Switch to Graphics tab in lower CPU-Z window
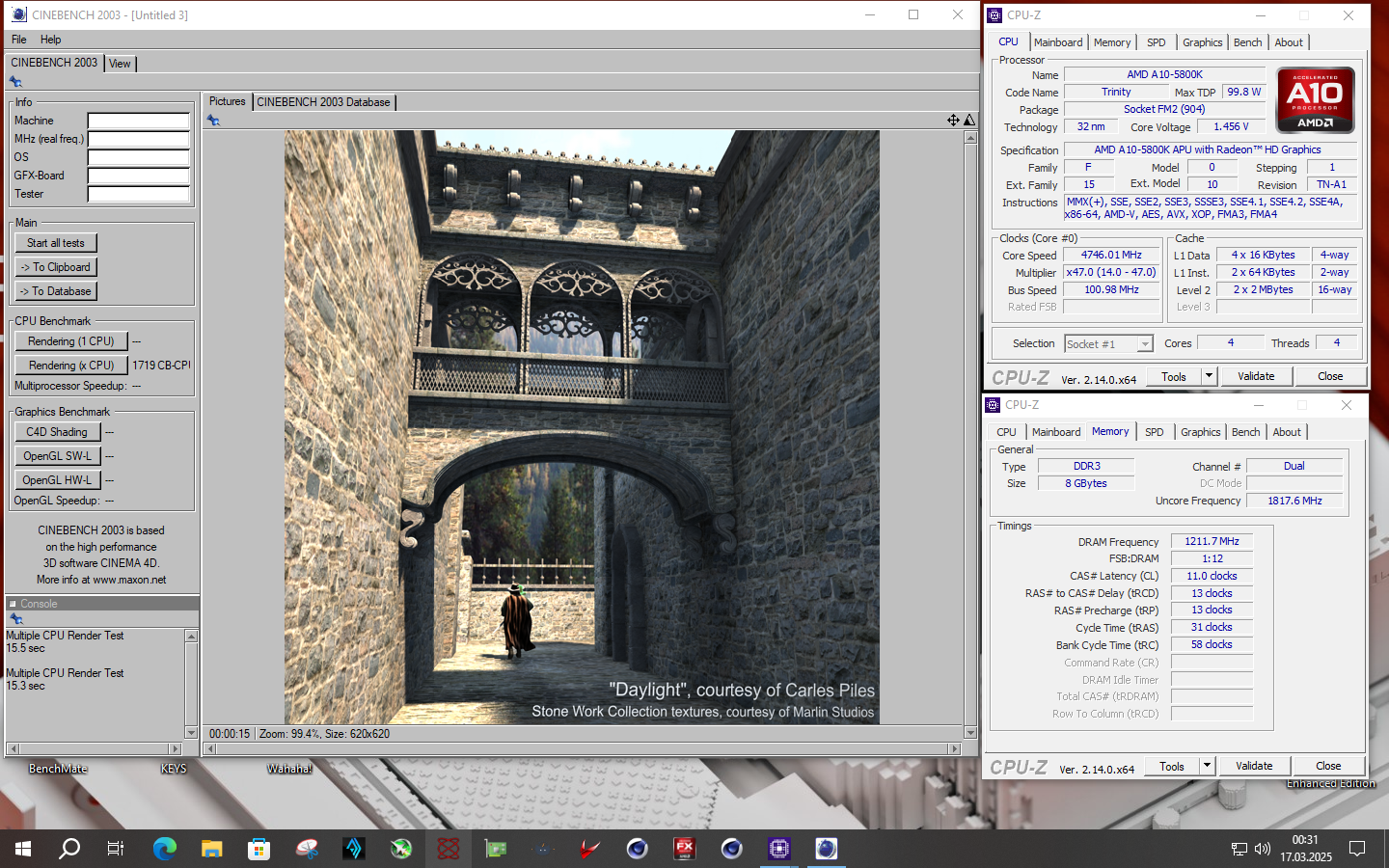This screenshot has width=1389, height=868. (x=1201, y=432)
